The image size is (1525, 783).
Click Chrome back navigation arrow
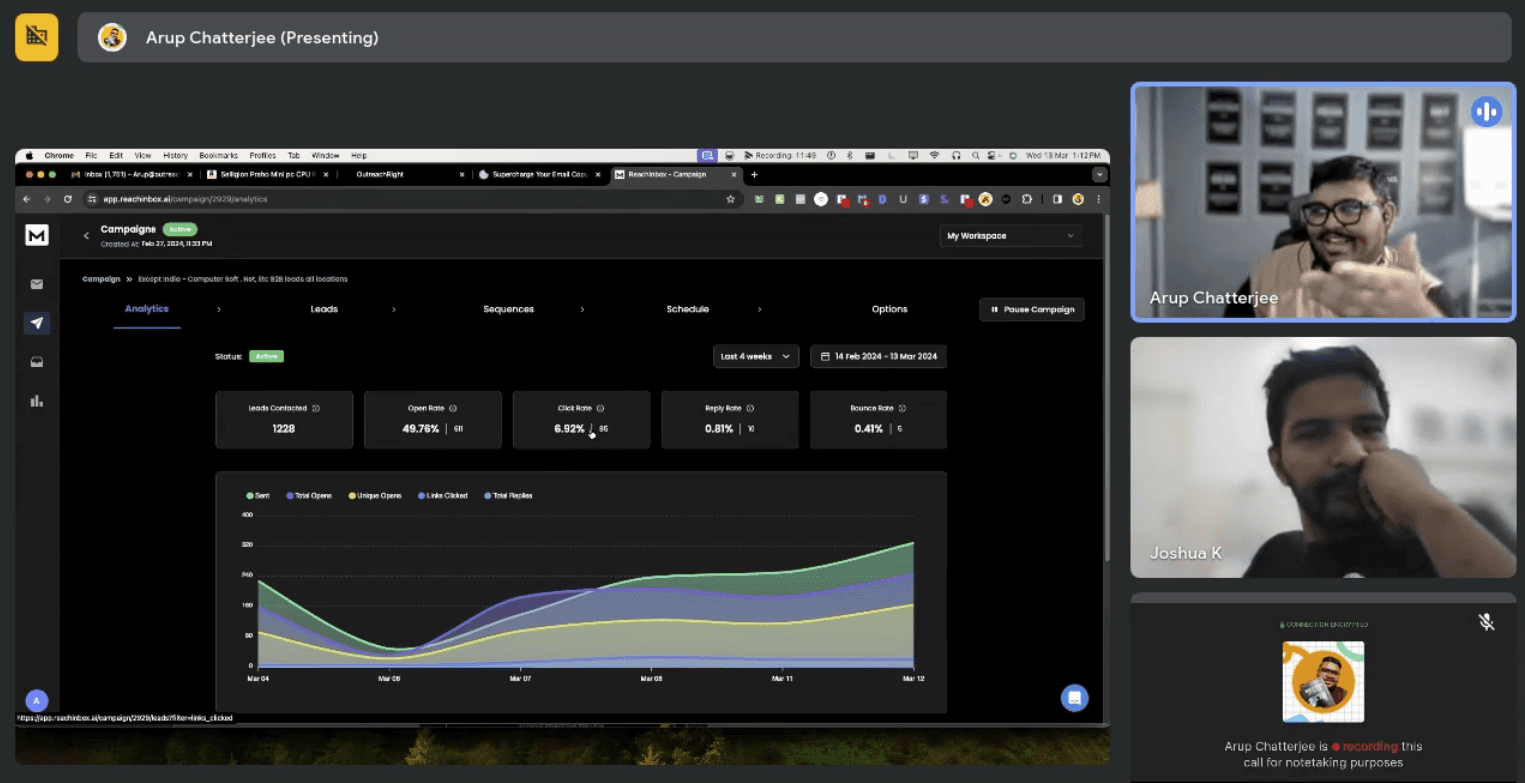pos(28,199)
